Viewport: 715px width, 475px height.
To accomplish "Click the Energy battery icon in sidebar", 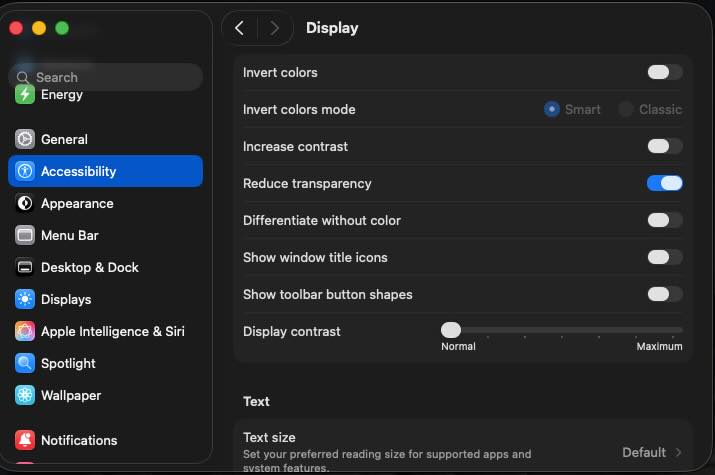I will (25, 94).
